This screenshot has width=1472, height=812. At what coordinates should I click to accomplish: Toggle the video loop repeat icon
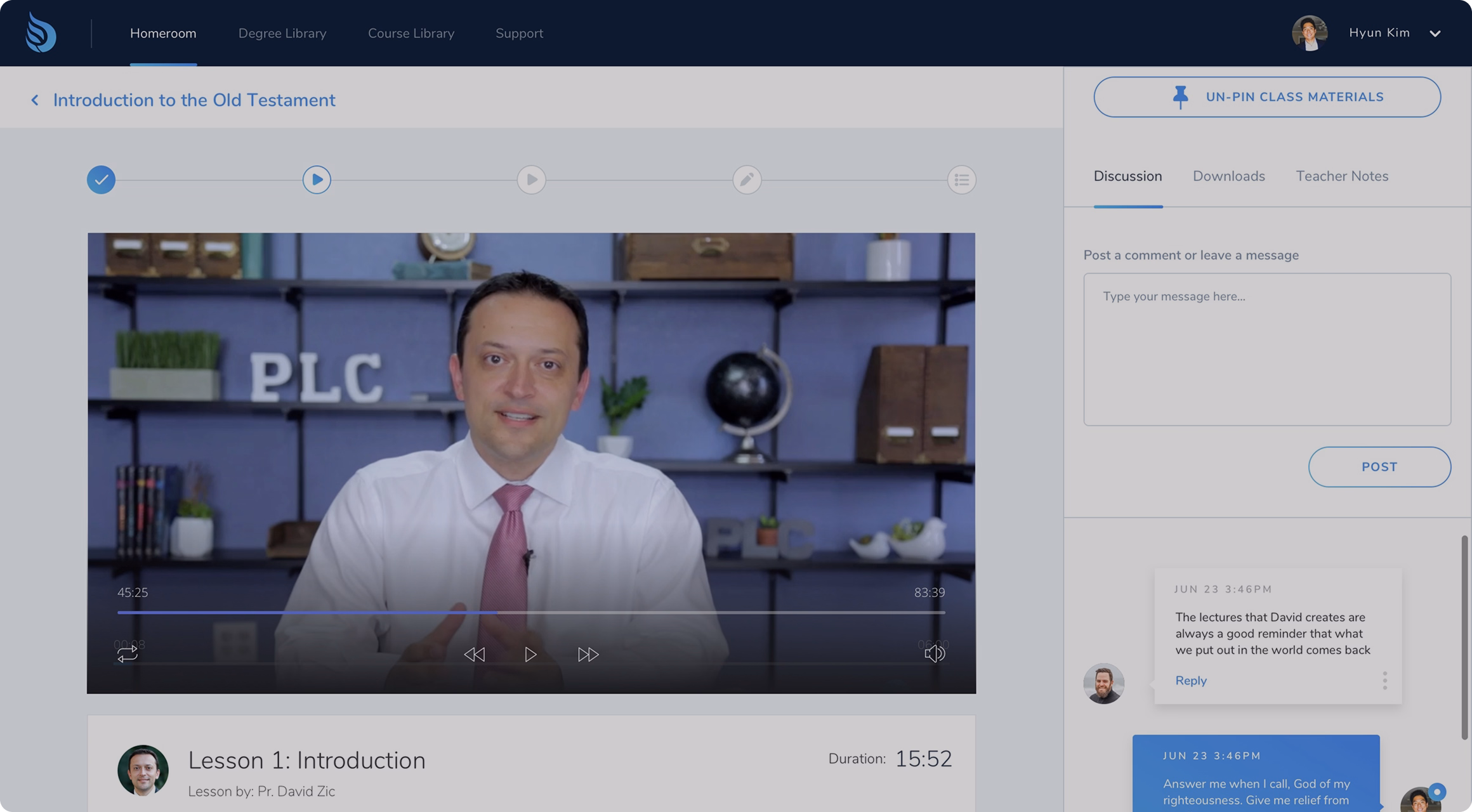pos(127,653)
